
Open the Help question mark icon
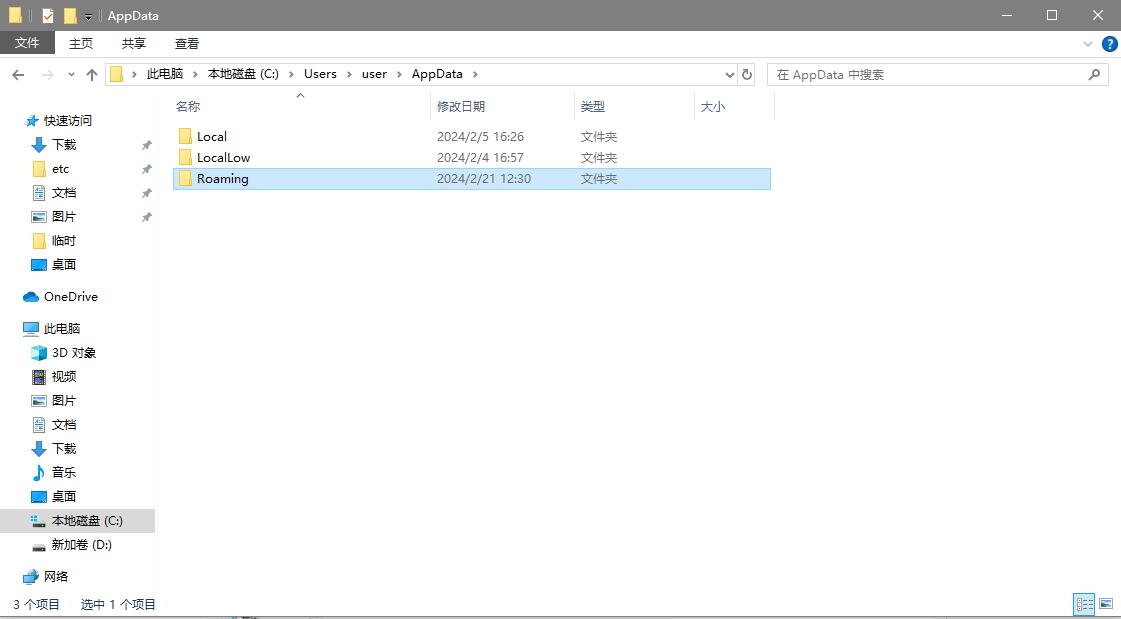tap(1109, 44)
